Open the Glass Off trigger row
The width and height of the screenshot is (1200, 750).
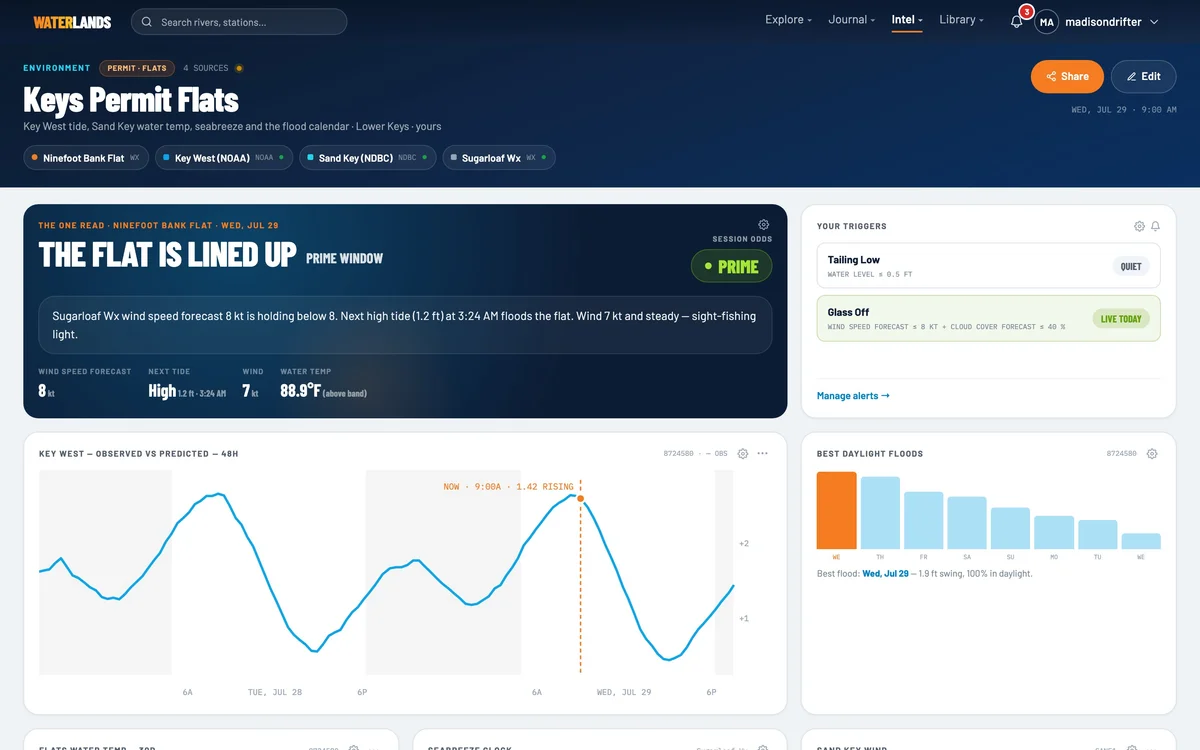[x=989, y=318]
